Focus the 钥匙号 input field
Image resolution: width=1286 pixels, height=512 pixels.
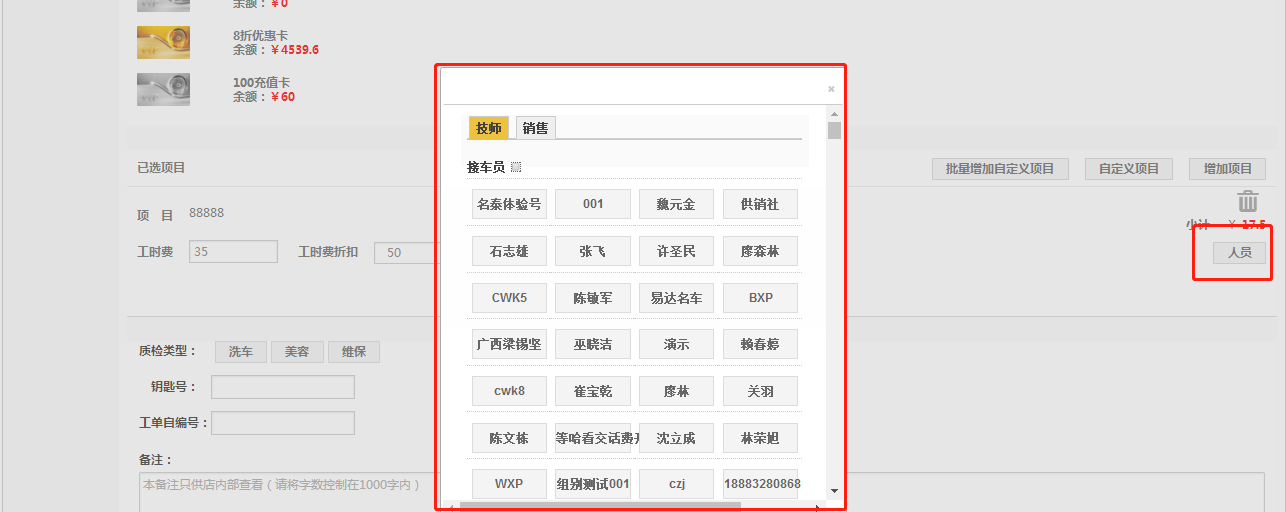(282, 387)
